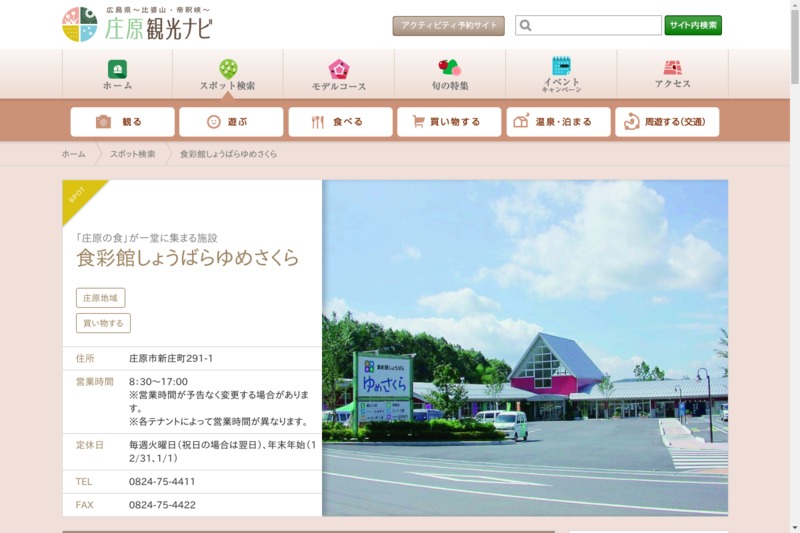Screen dimensions: 800x533
Task: Select the 観る category tab
Action: tap(122, 122)
